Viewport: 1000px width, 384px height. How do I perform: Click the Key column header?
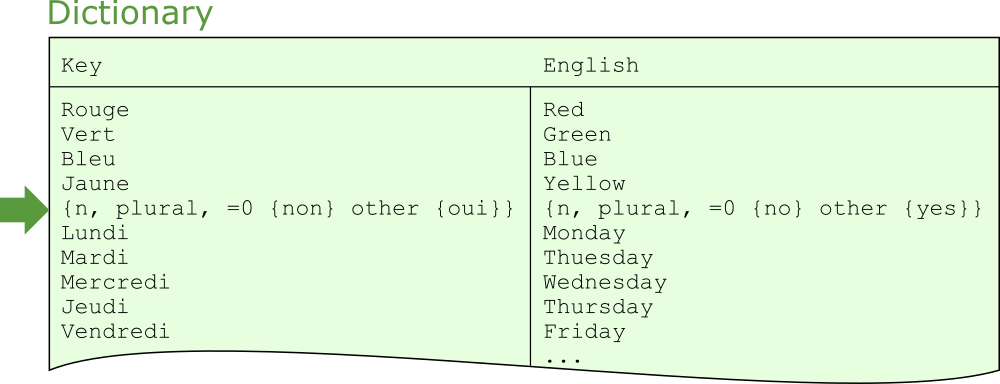point(81,66)
